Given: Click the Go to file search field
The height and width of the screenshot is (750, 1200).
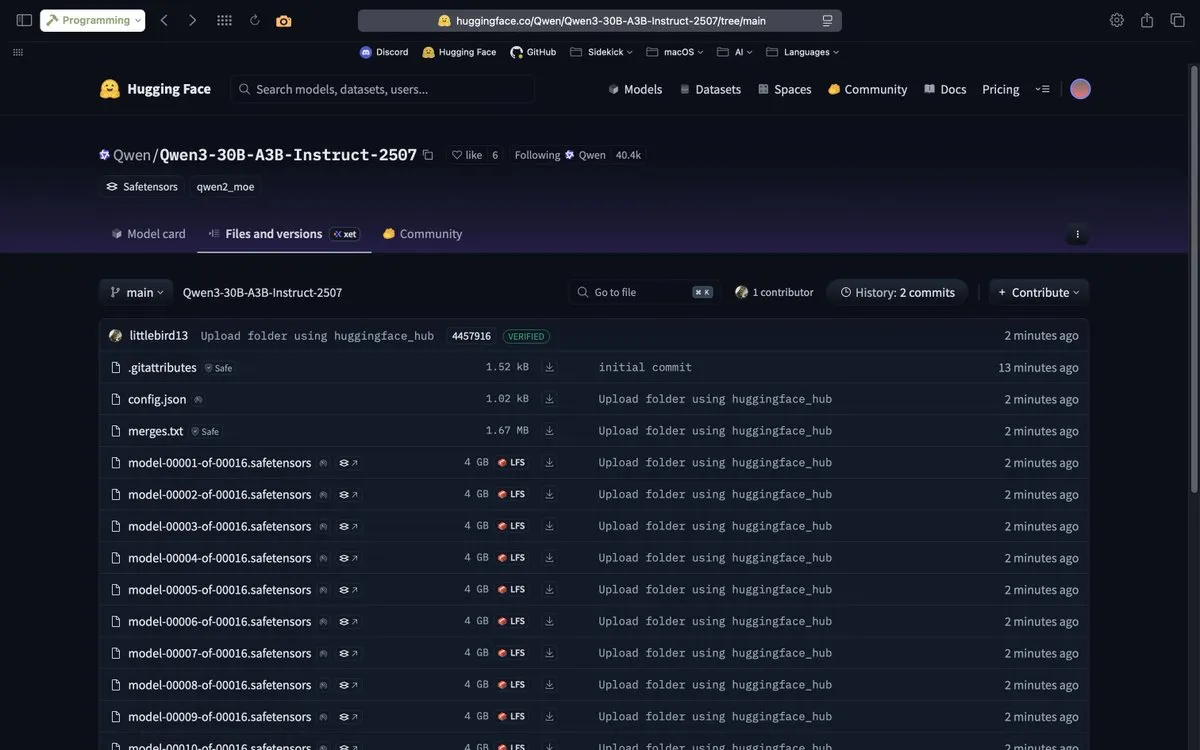Looking at the screenshot, I should click(x=645, y=292).
